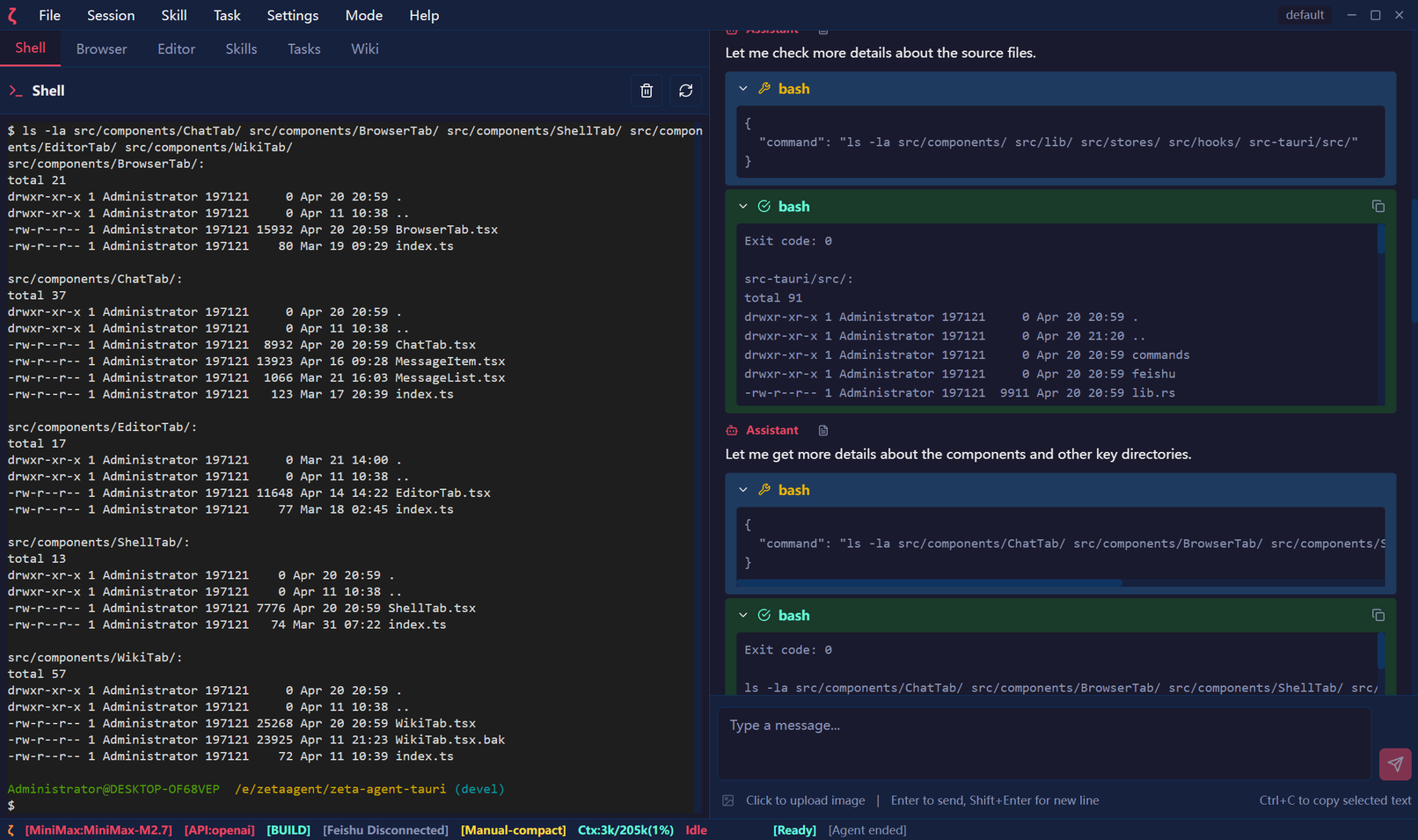Copy output of the lower bash result

(x=1378, y=616)
